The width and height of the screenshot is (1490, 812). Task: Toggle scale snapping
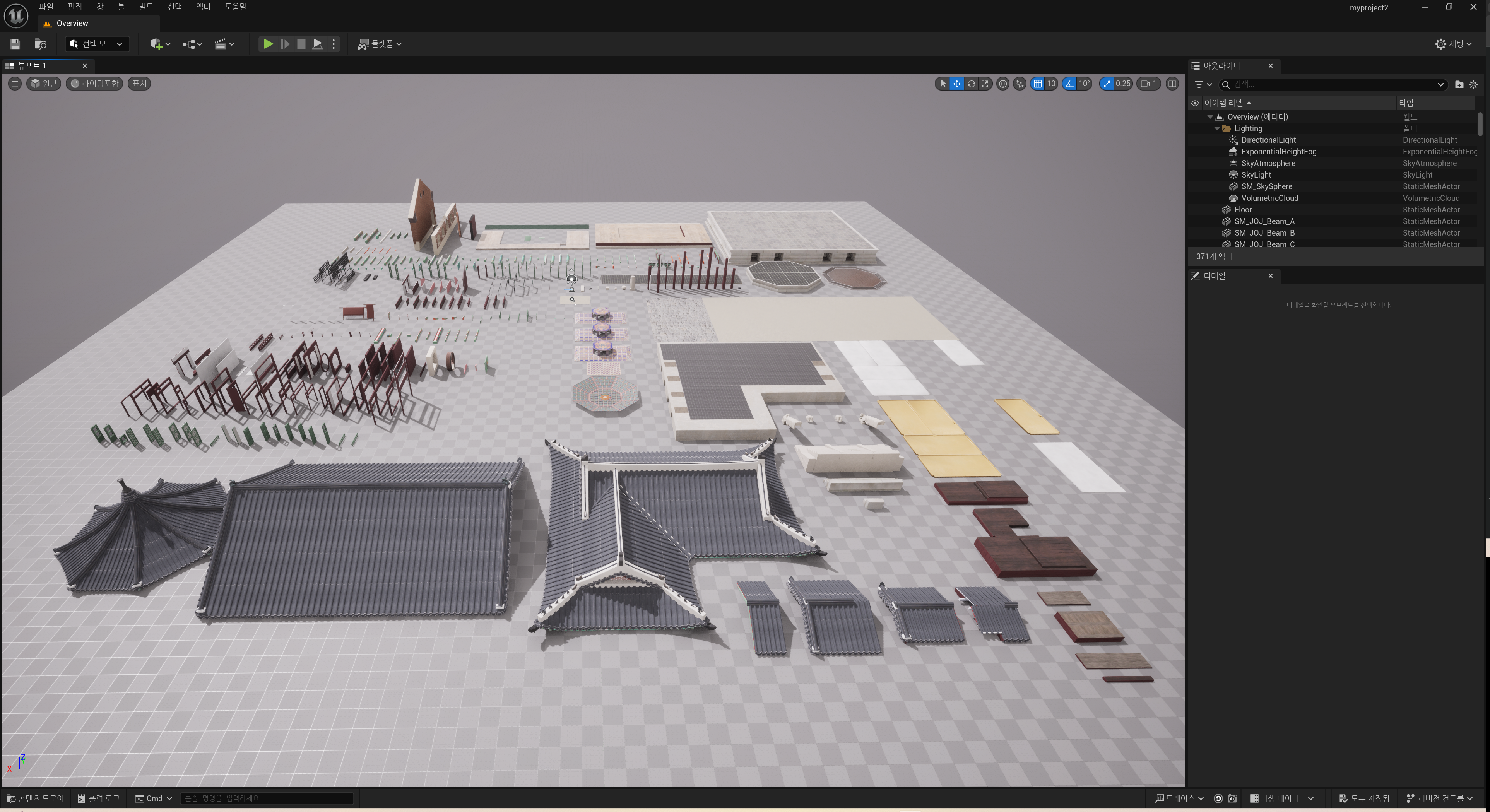[x=1107, y=84]
